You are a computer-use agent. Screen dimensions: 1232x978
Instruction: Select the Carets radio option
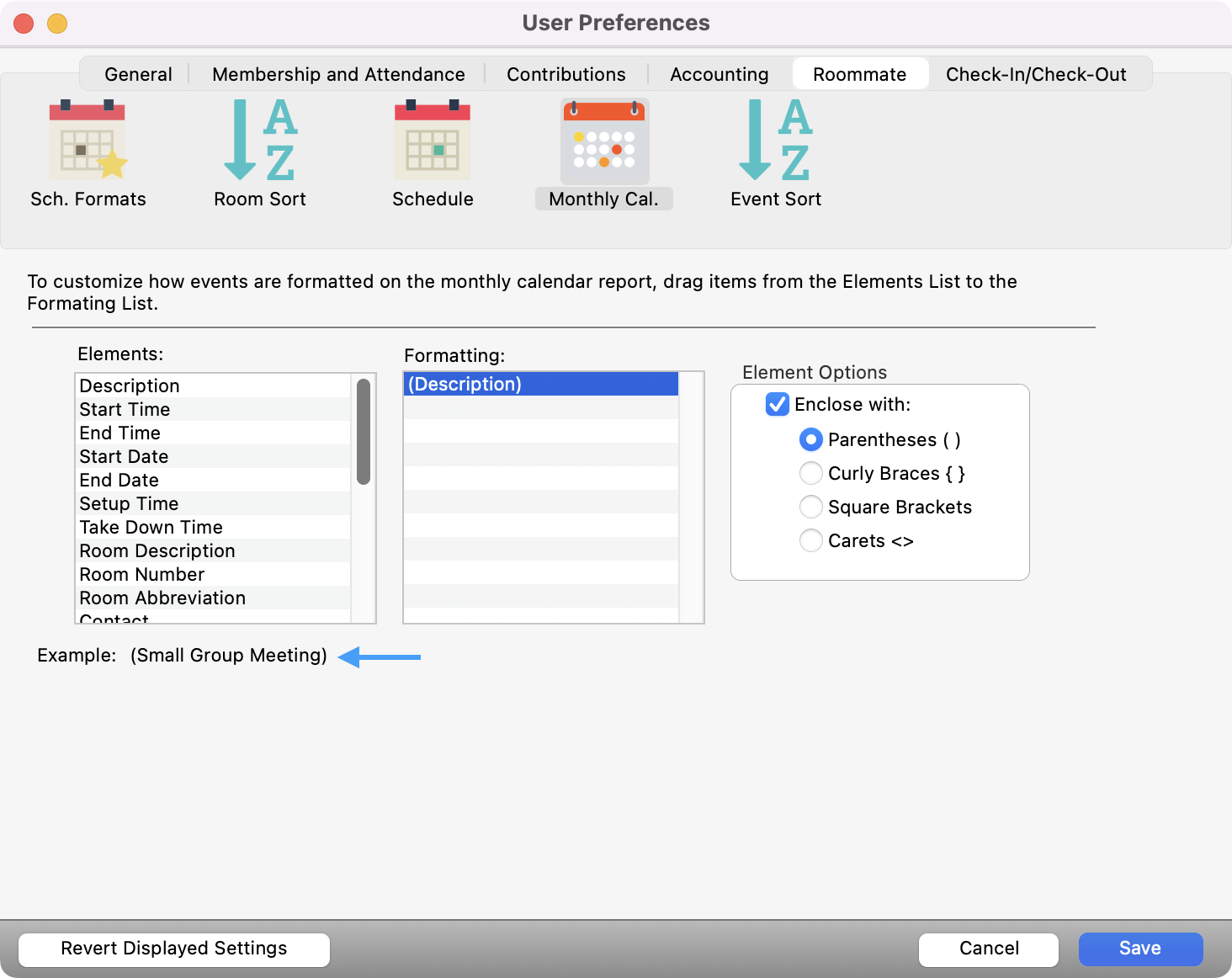811,541
